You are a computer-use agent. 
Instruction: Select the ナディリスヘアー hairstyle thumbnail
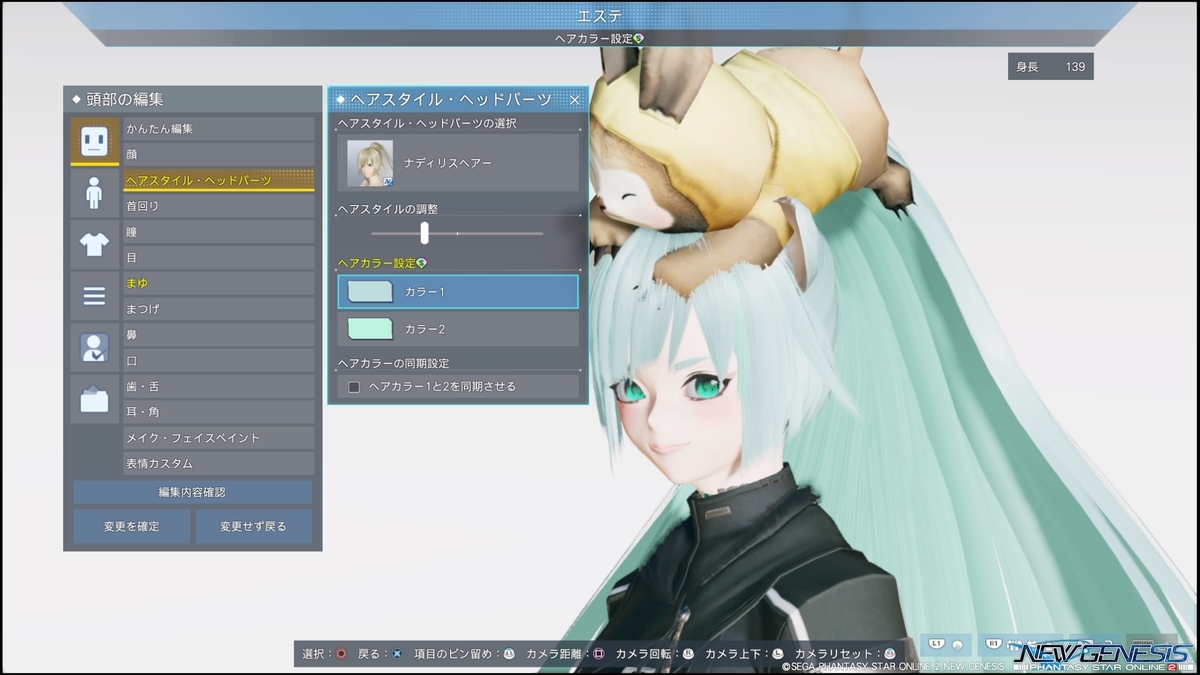tap(370, 163)
